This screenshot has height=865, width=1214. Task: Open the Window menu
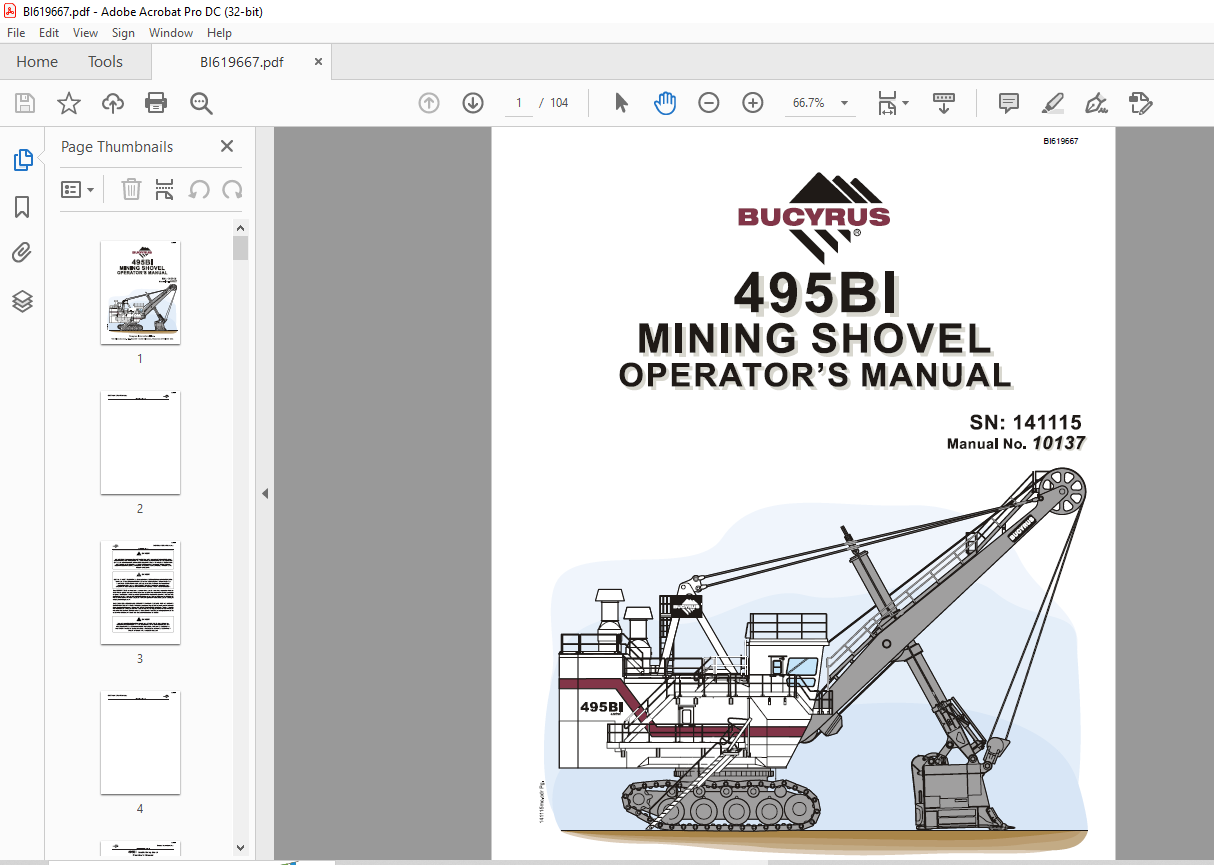(x=171, y=33)
